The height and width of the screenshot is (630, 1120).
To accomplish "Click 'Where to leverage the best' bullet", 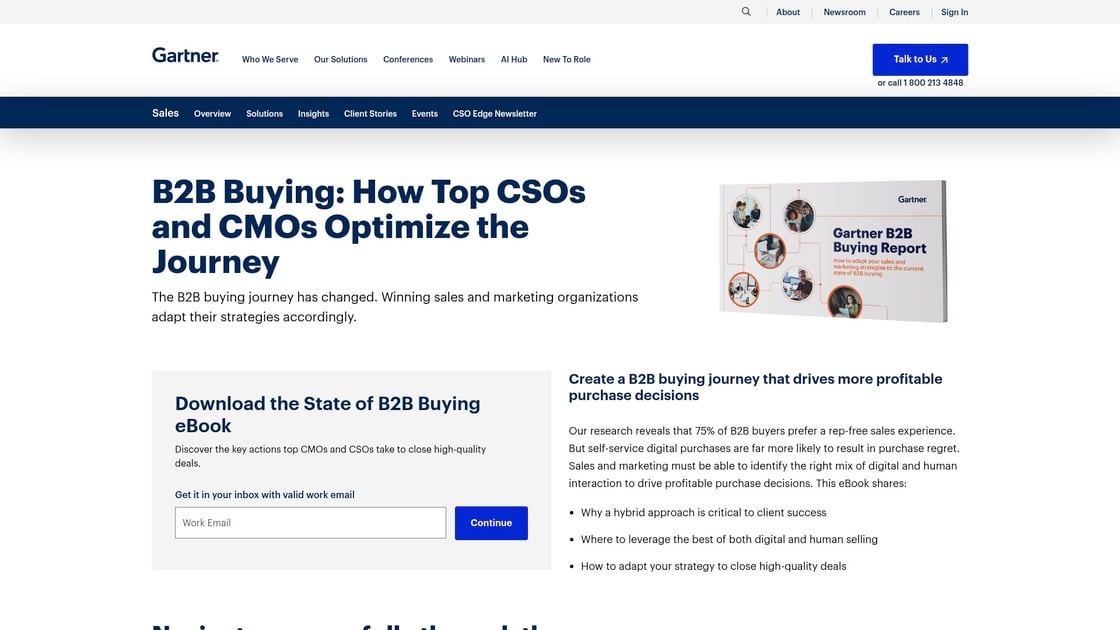I will click(729, 539).
